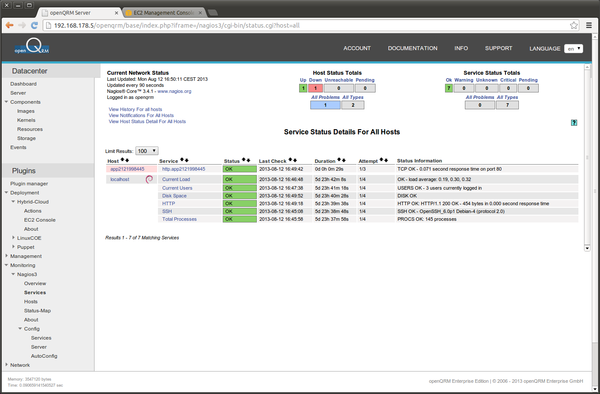Open the Current Load service
This screenshot has width=600, height=394.
tap(176, 179)
